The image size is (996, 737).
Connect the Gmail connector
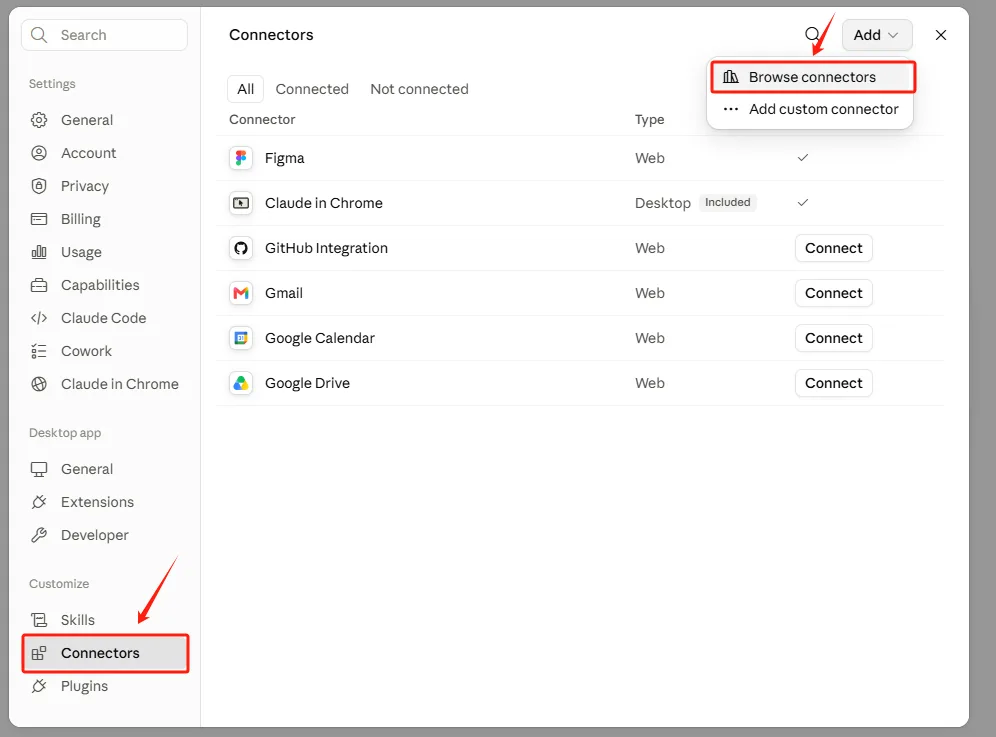(x=833, y=294)
